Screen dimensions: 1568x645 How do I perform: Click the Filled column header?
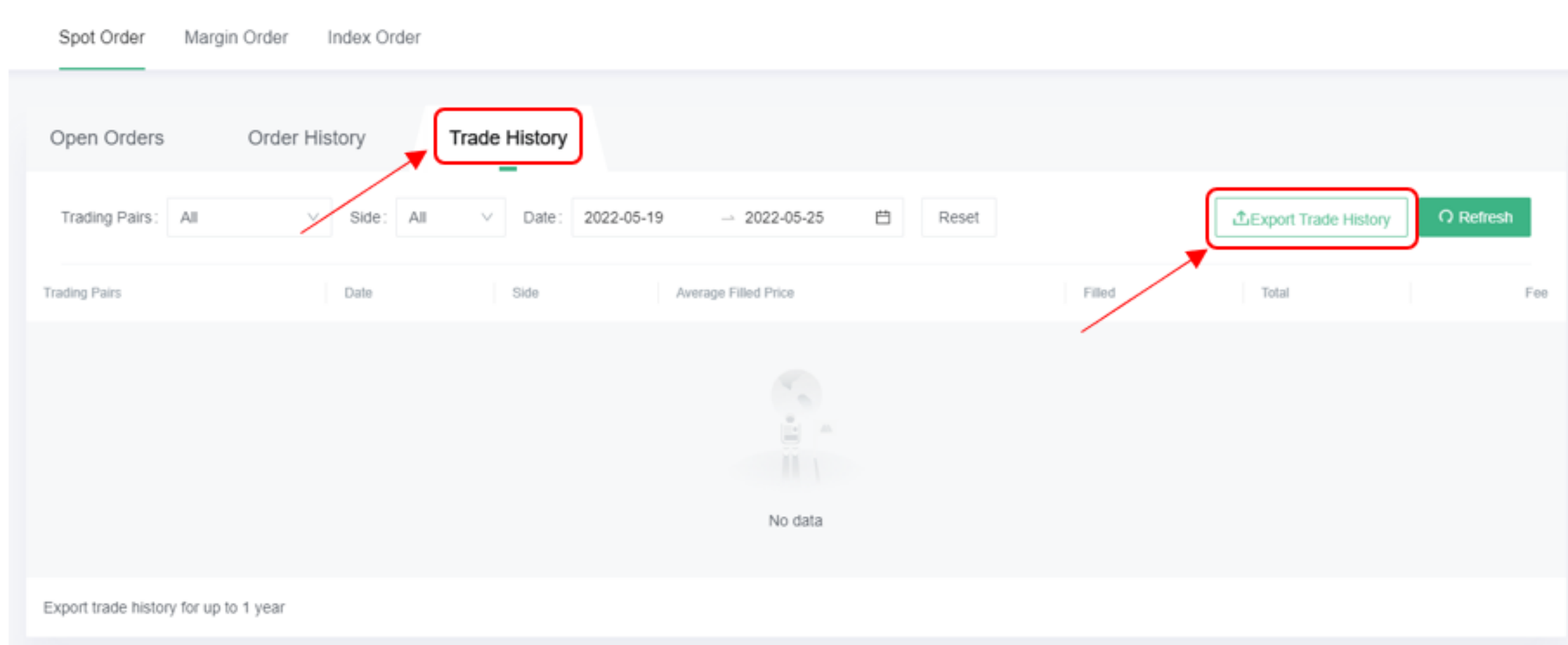1099,293
